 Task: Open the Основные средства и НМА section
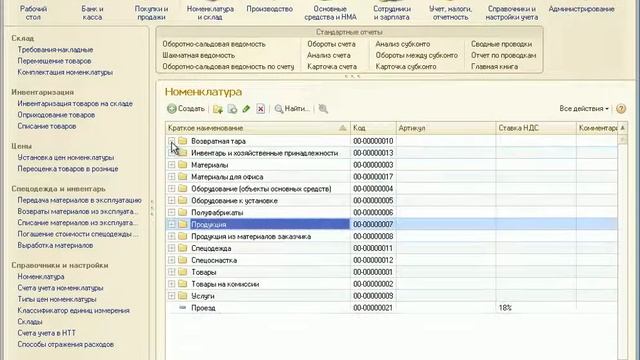coord(330,13)
